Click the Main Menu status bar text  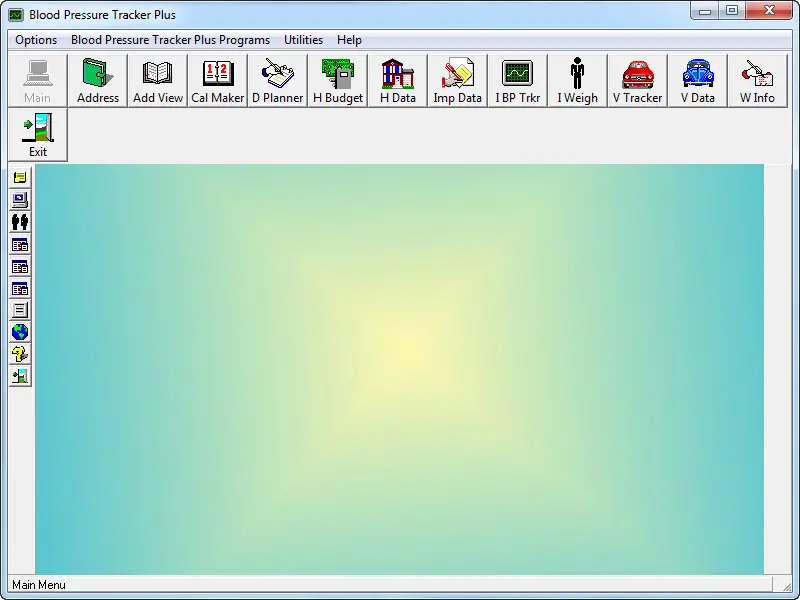click(39, 585)
